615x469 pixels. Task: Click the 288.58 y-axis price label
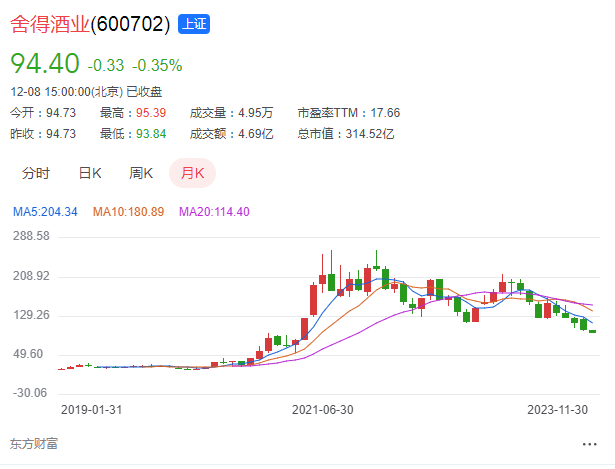point(31,236)
